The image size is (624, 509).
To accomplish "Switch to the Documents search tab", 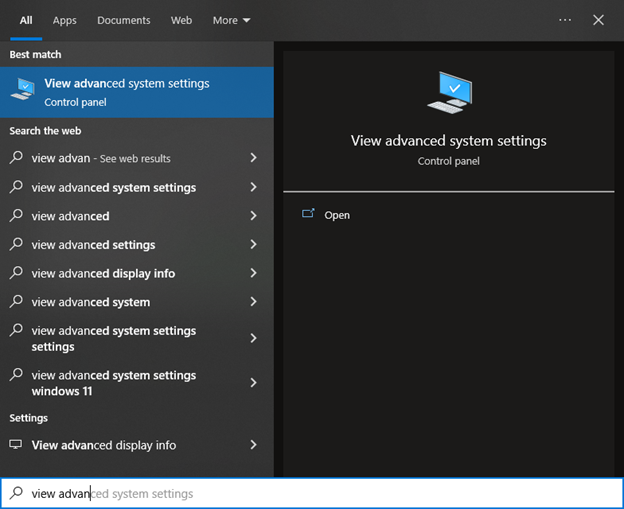I will tap(123, 20).
